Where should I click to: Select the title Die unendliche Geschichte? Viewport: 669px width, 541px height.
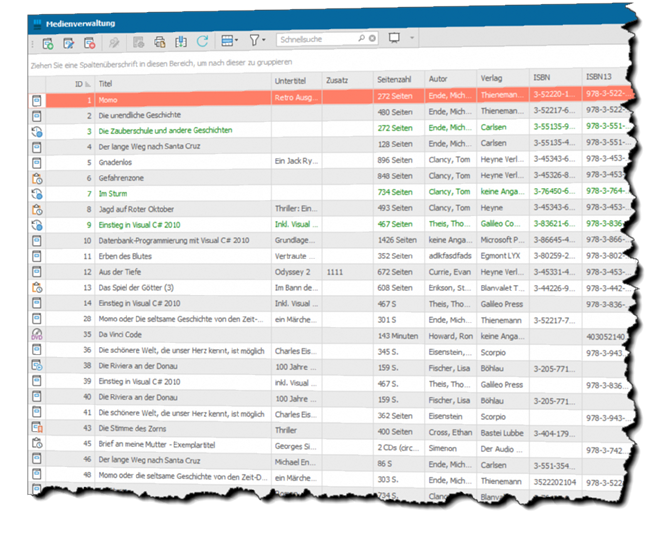pyautogui.click(x=140, y=115)
